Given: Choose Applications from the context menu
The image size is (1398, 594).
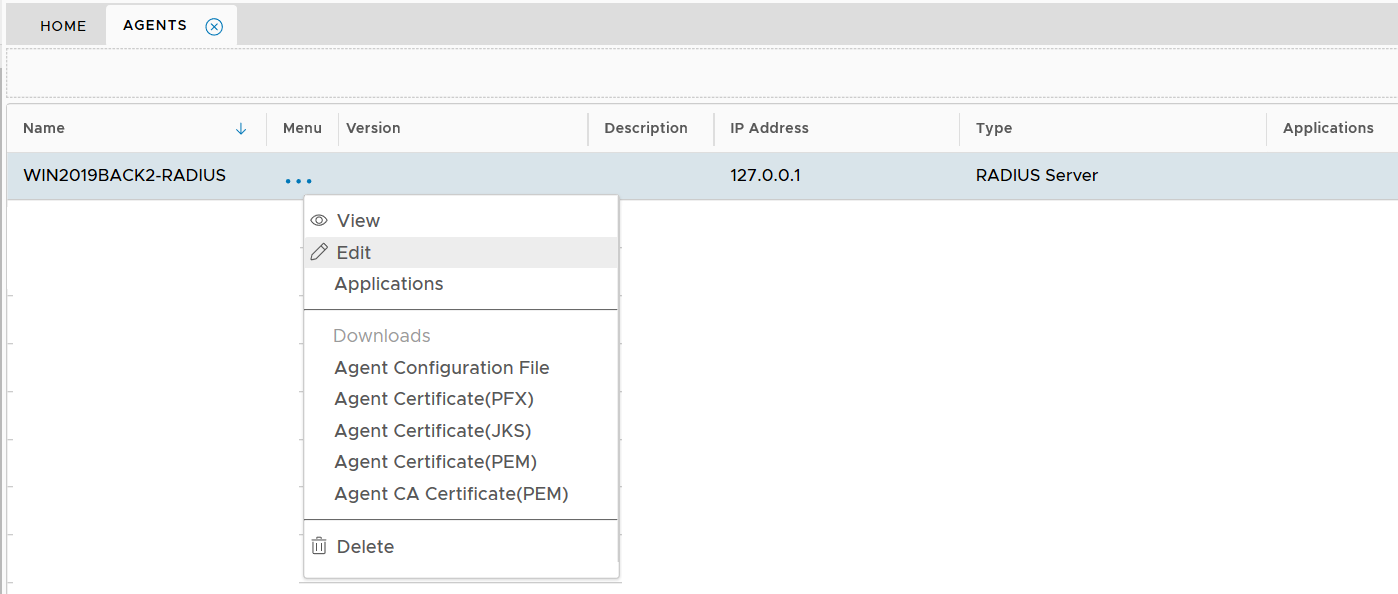Looking at the screenshot, I should [389, 284].
